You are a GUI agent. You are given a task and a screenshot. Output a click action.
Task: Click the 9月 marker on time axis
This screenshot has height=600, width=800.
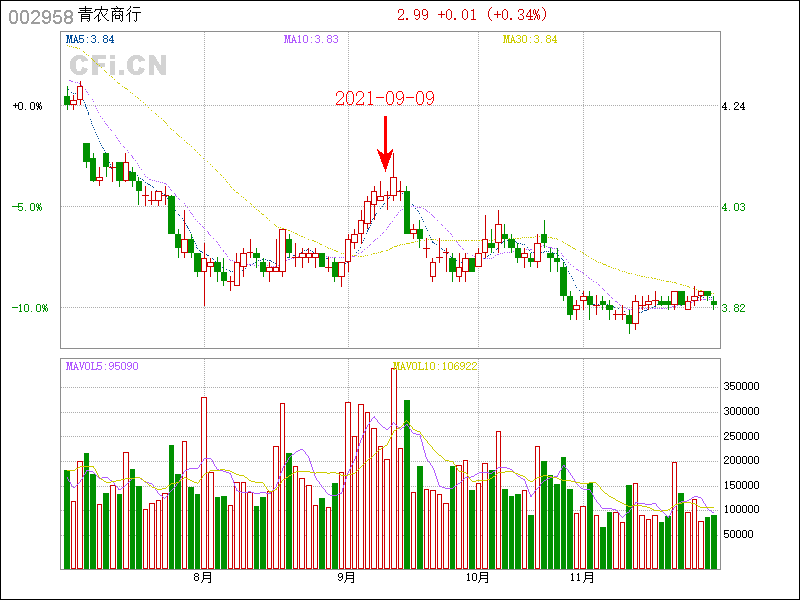click(347, 578)
